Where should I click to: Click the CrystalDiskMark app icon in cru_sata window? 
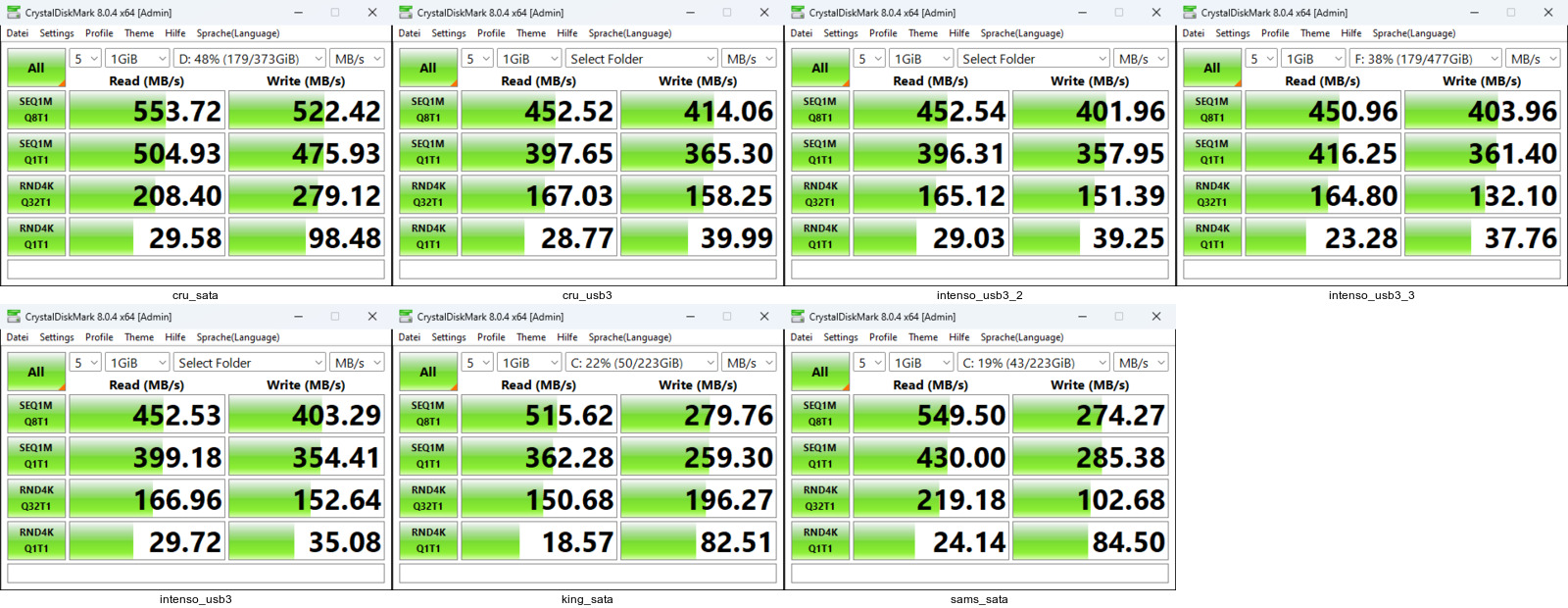point(14,13)
